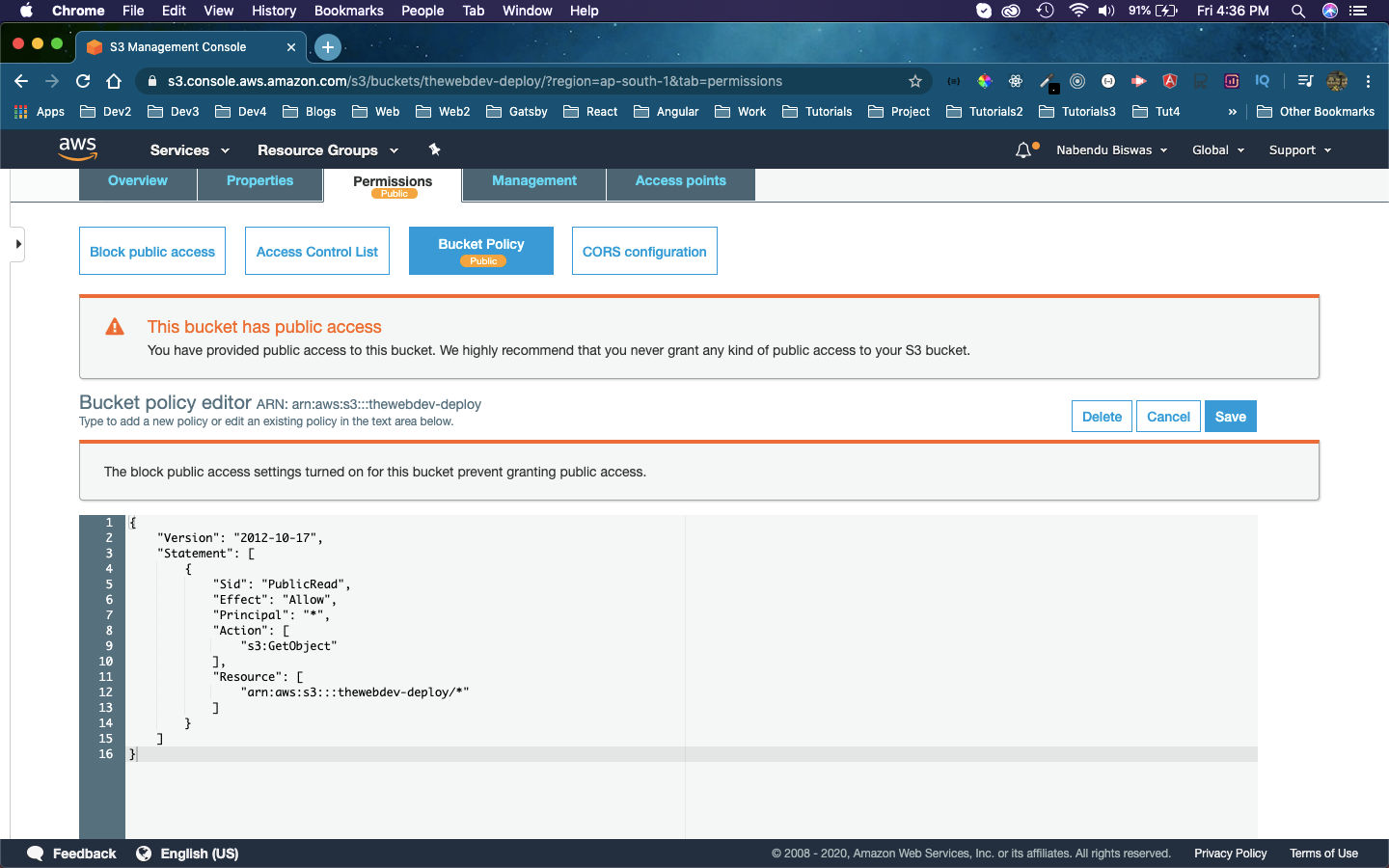The height and width of the screenshot is (868, 1389).
Task: Open the eyedropper color picker extension
Action: (1048, 82)
